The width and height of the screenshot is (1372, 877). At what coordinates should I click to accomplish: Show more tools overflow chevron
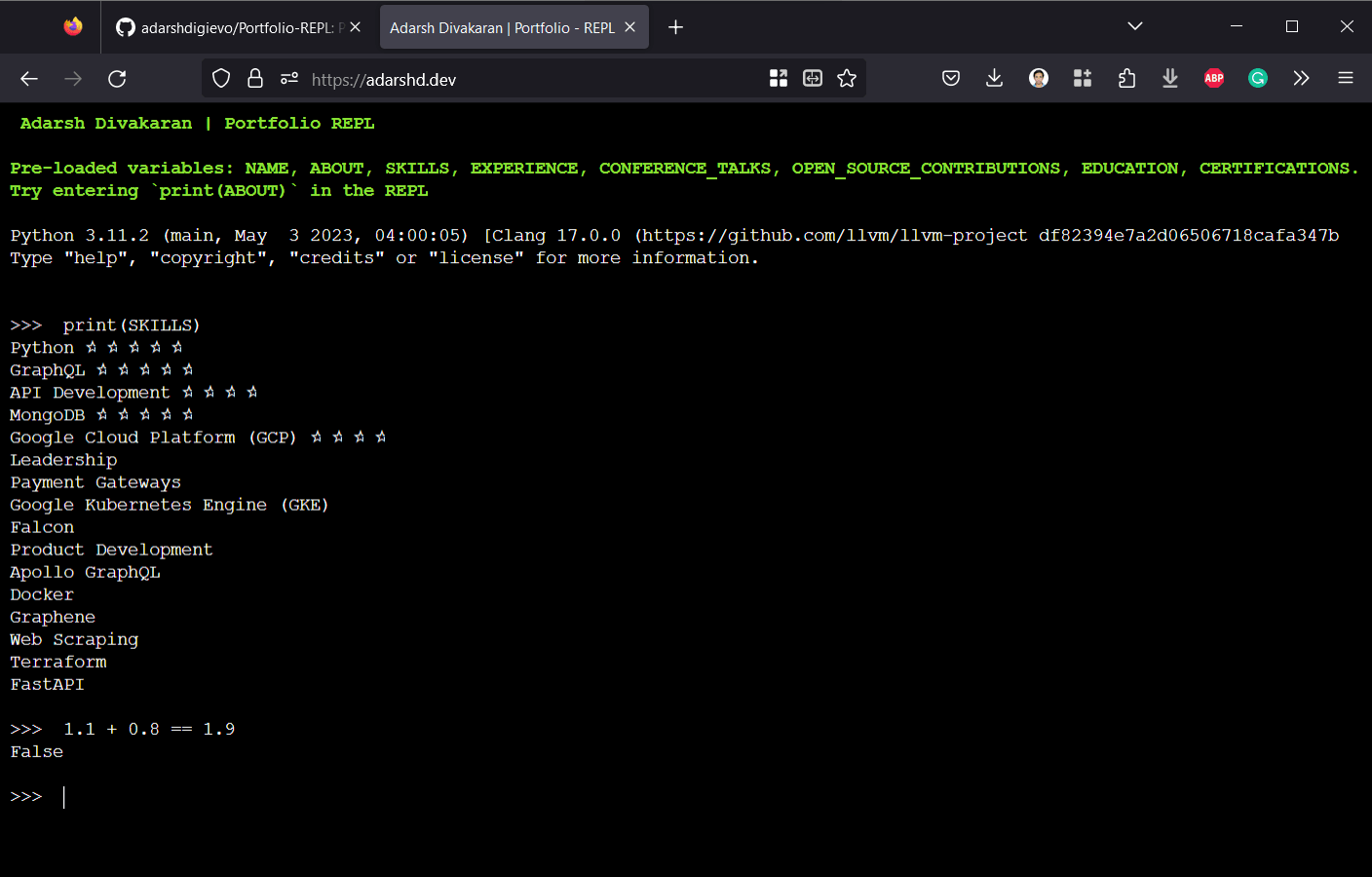1302,79
